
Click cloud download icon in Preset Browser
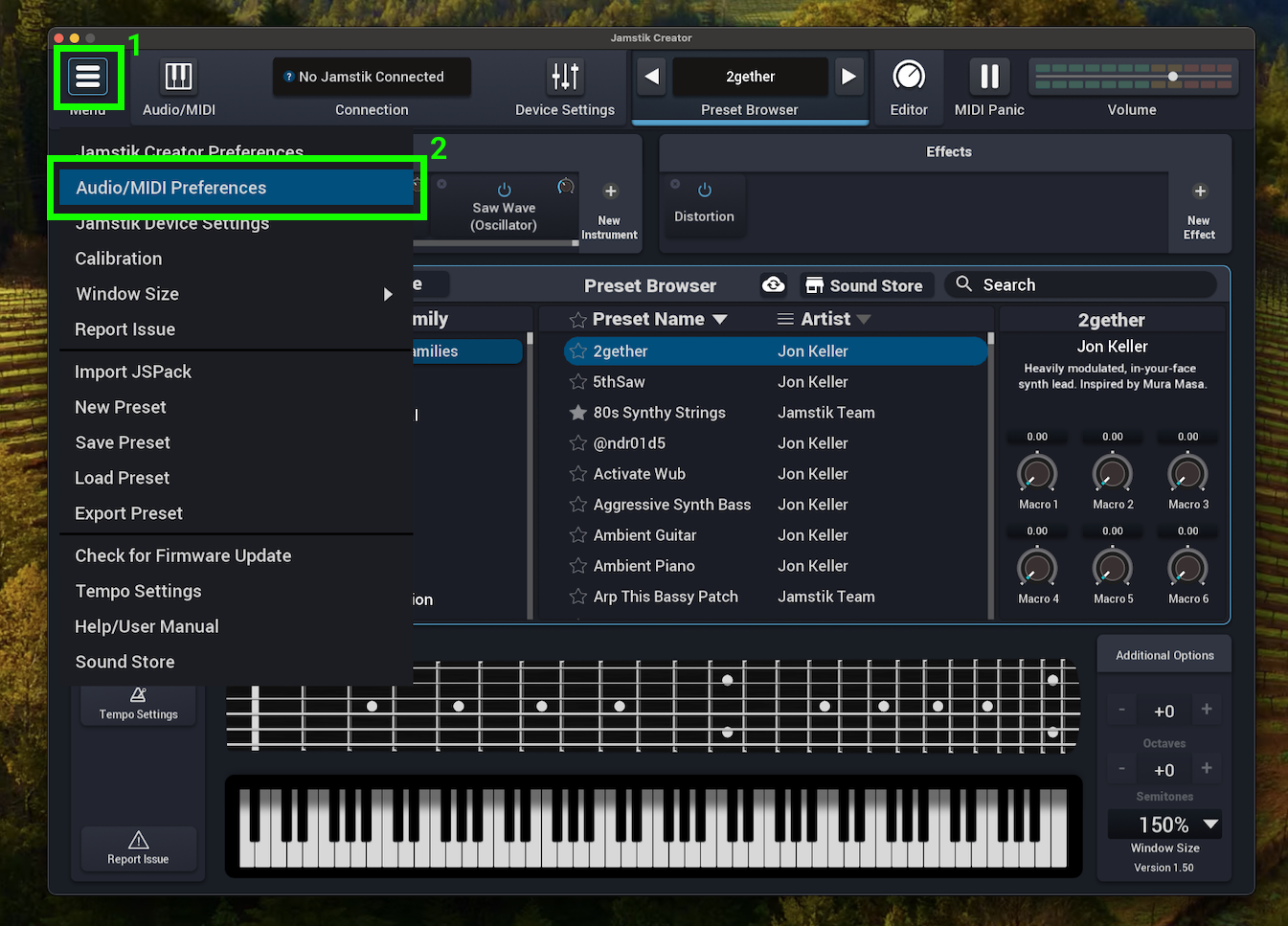[773, 285]
